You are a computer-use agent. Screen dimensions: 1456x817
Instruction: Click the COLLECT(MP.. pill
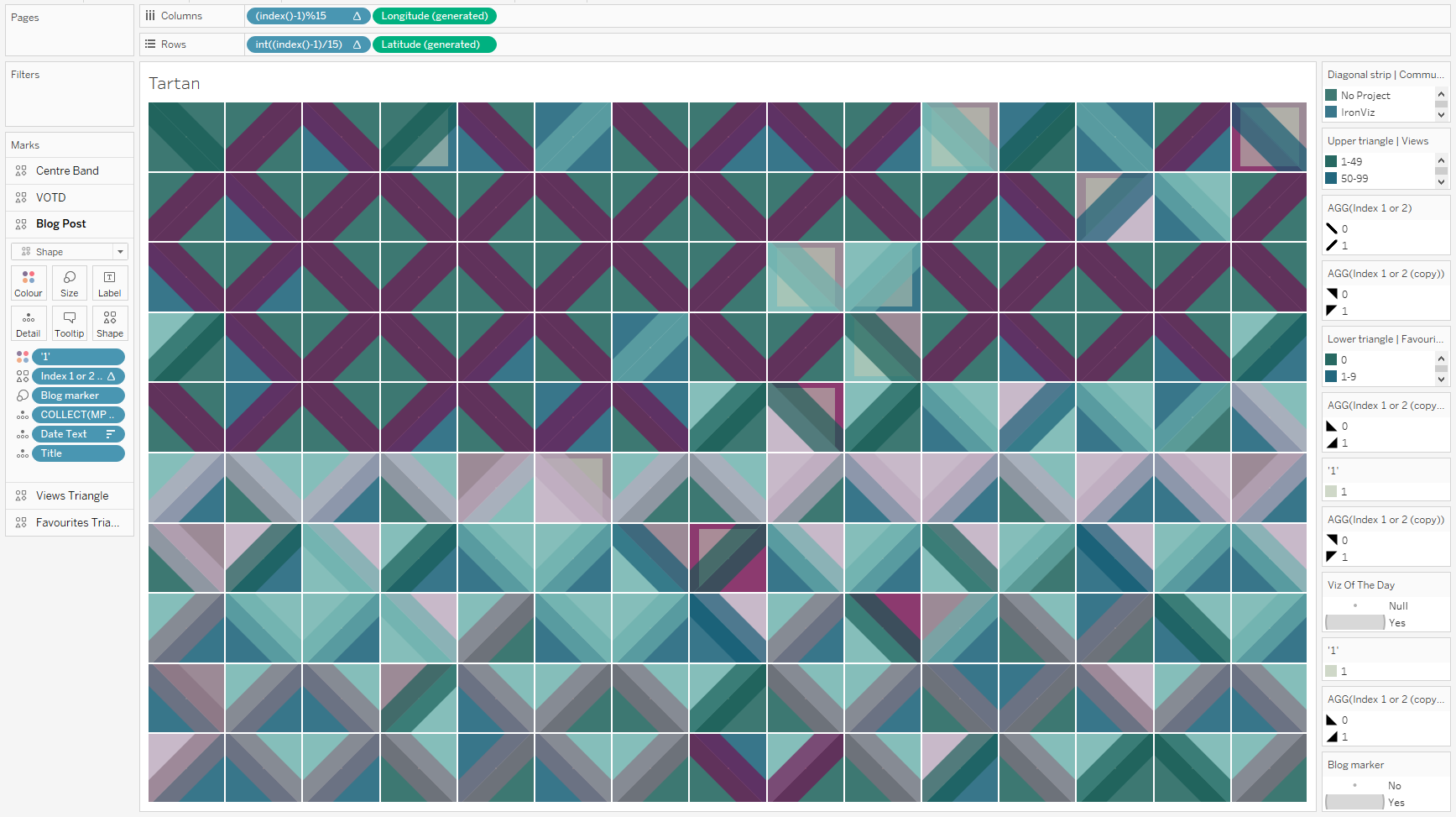pyautogui.click(x=79, y=415)
